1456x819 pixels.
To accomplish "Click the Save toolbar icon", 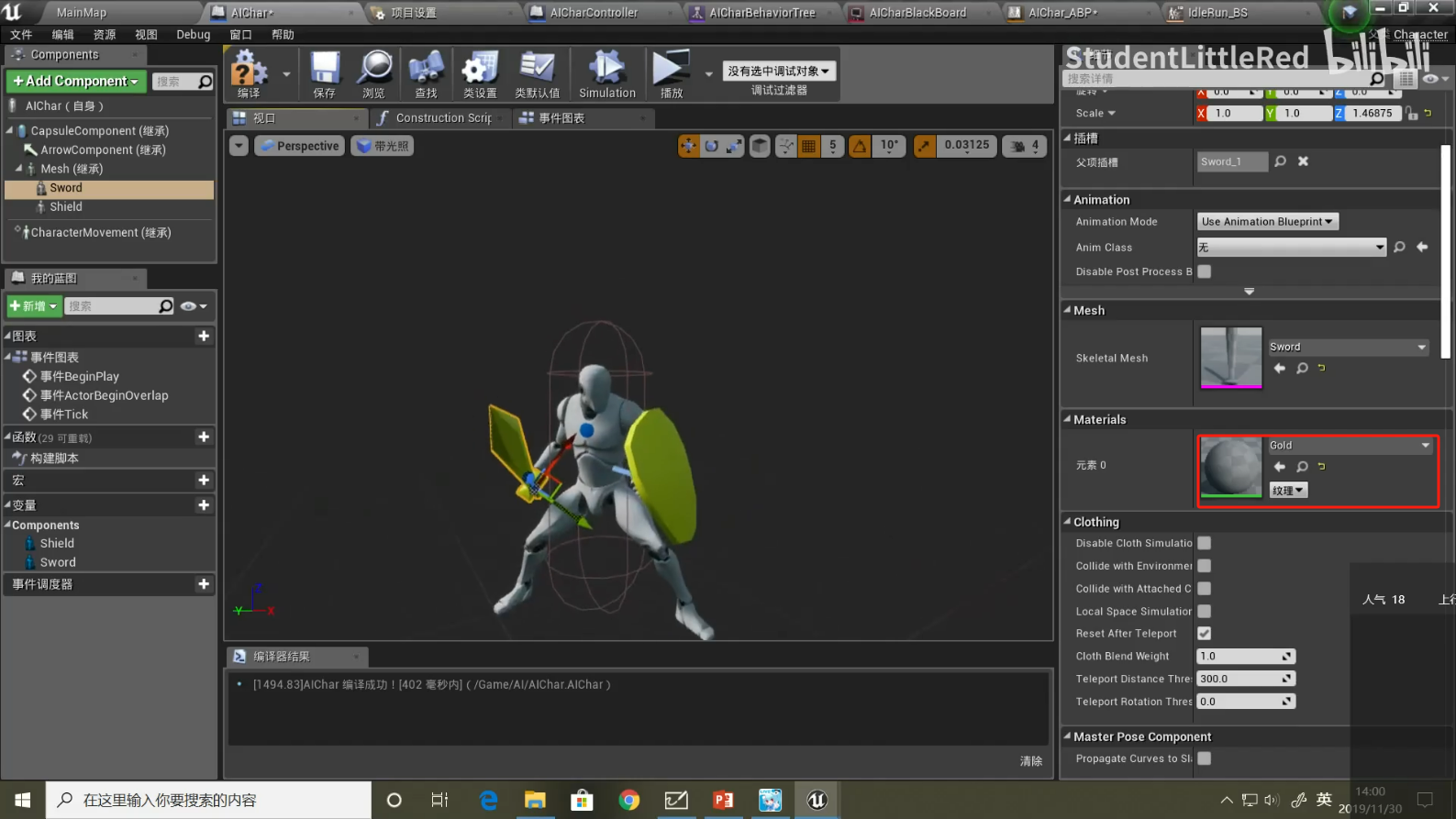I will point(325,73).
